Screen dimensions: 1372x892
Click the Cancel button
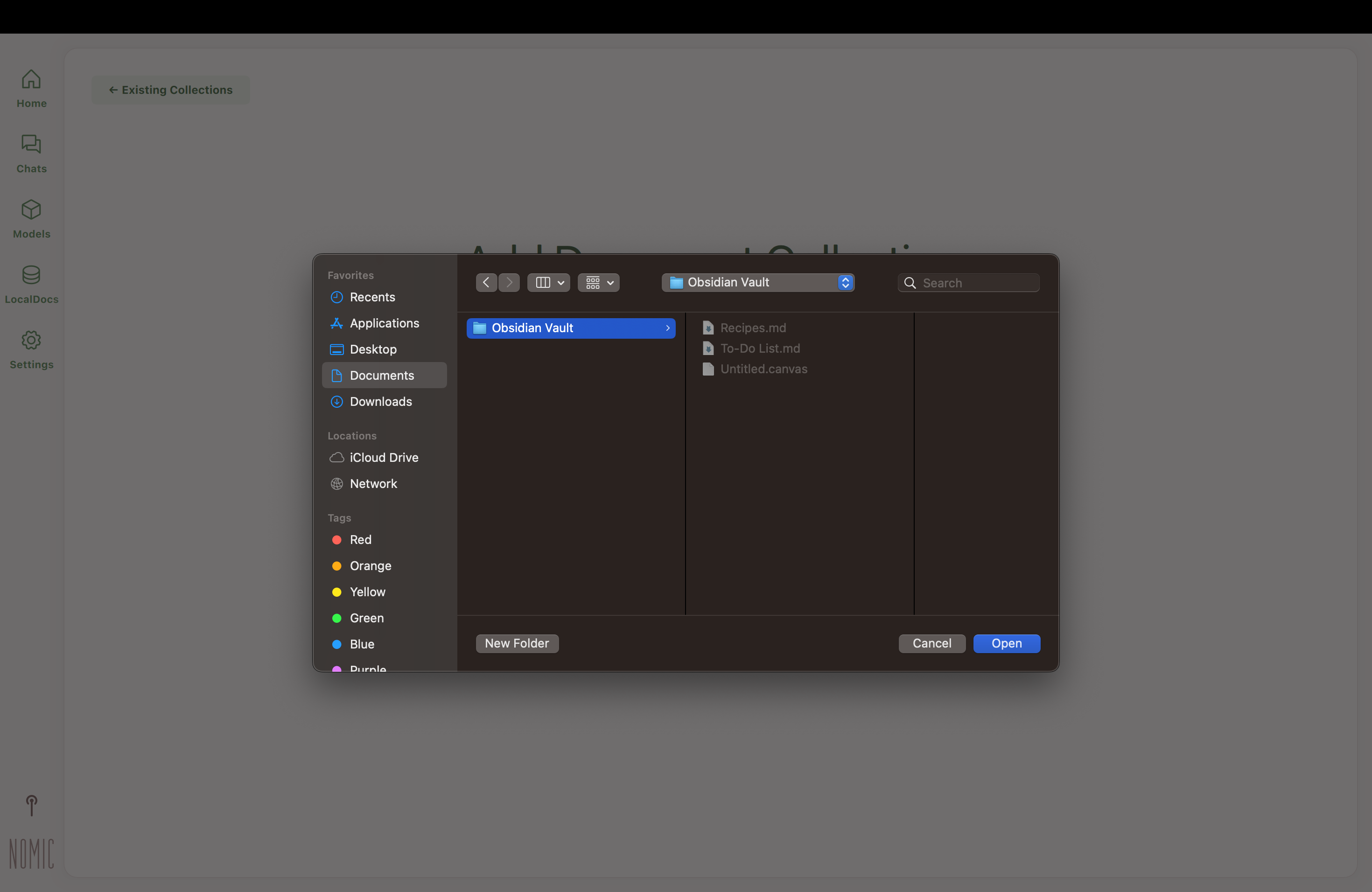931,644
